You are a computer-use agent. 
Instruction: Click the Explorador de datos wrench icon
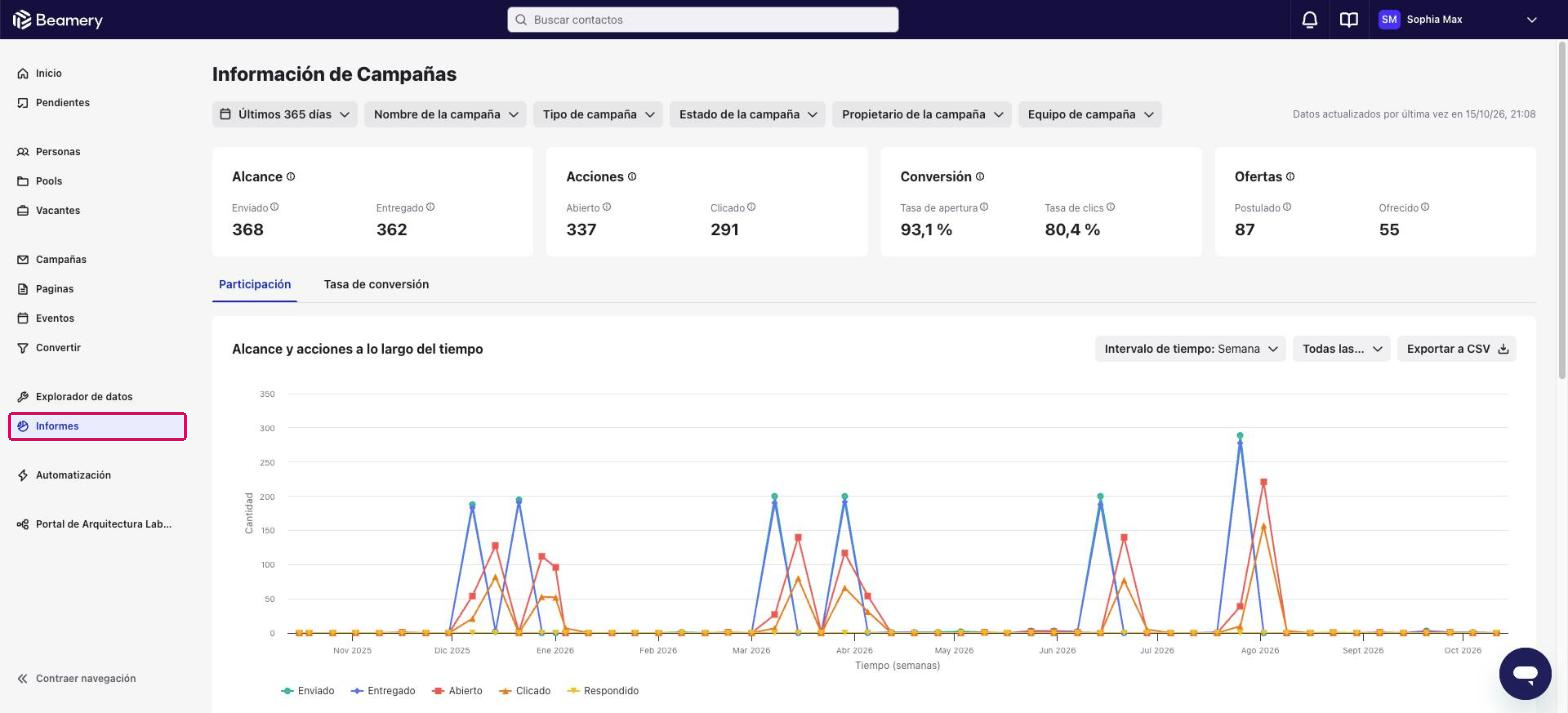pyautogui.click(x=23, y=397)
